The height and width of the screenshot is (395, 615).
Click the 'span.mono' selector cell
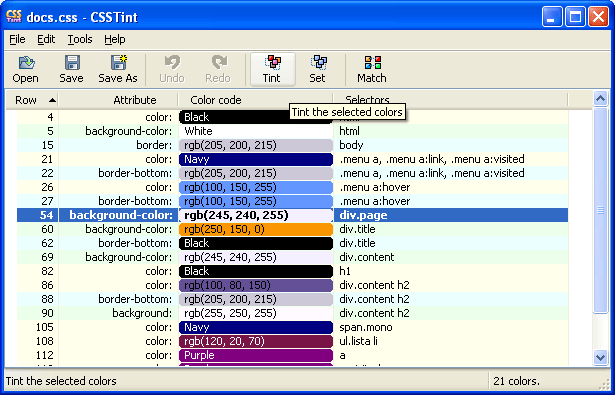[366, 327]
